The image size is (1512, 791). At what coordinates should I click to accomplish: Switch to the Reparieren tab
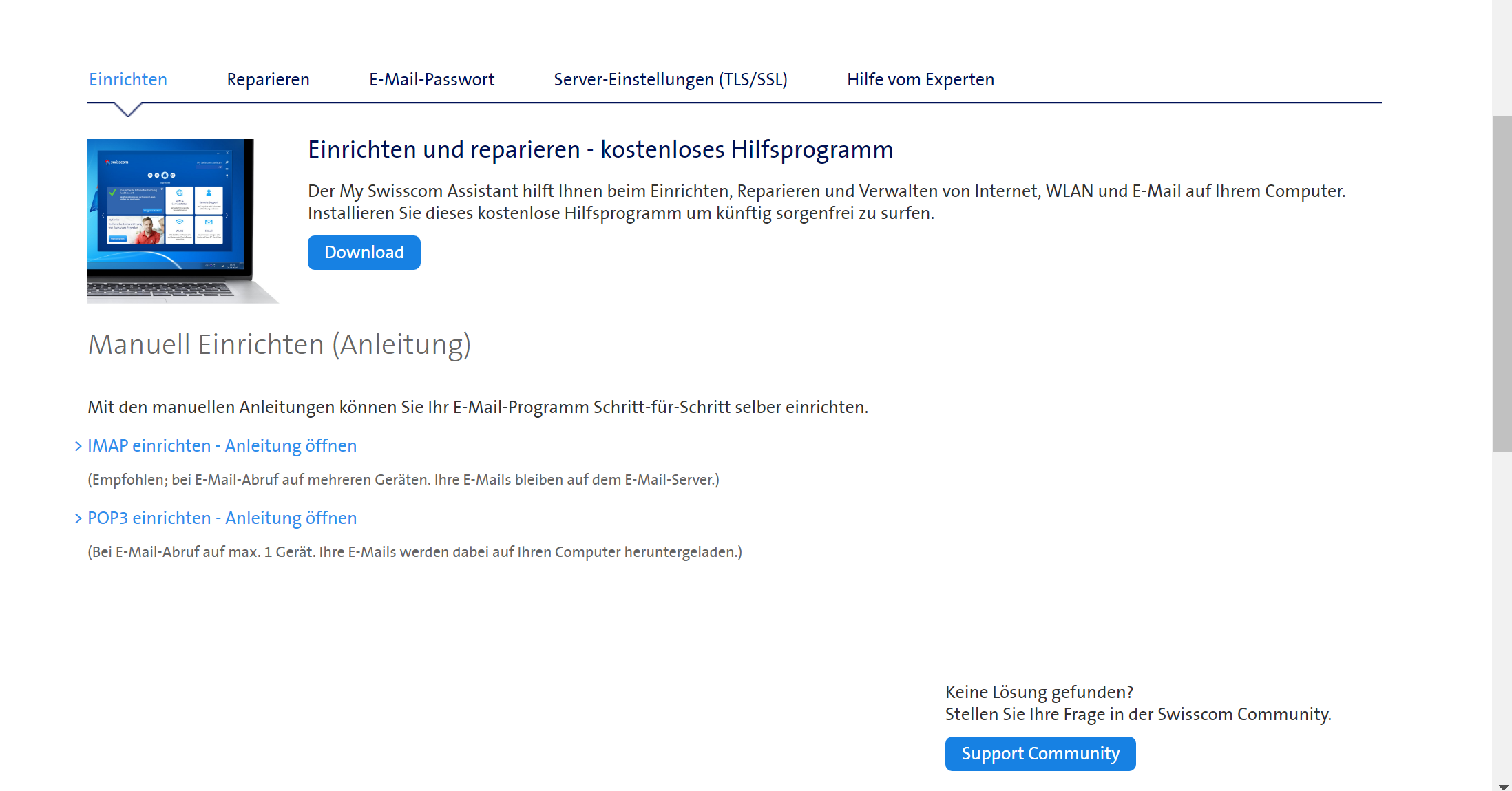(x=268, y=79)
